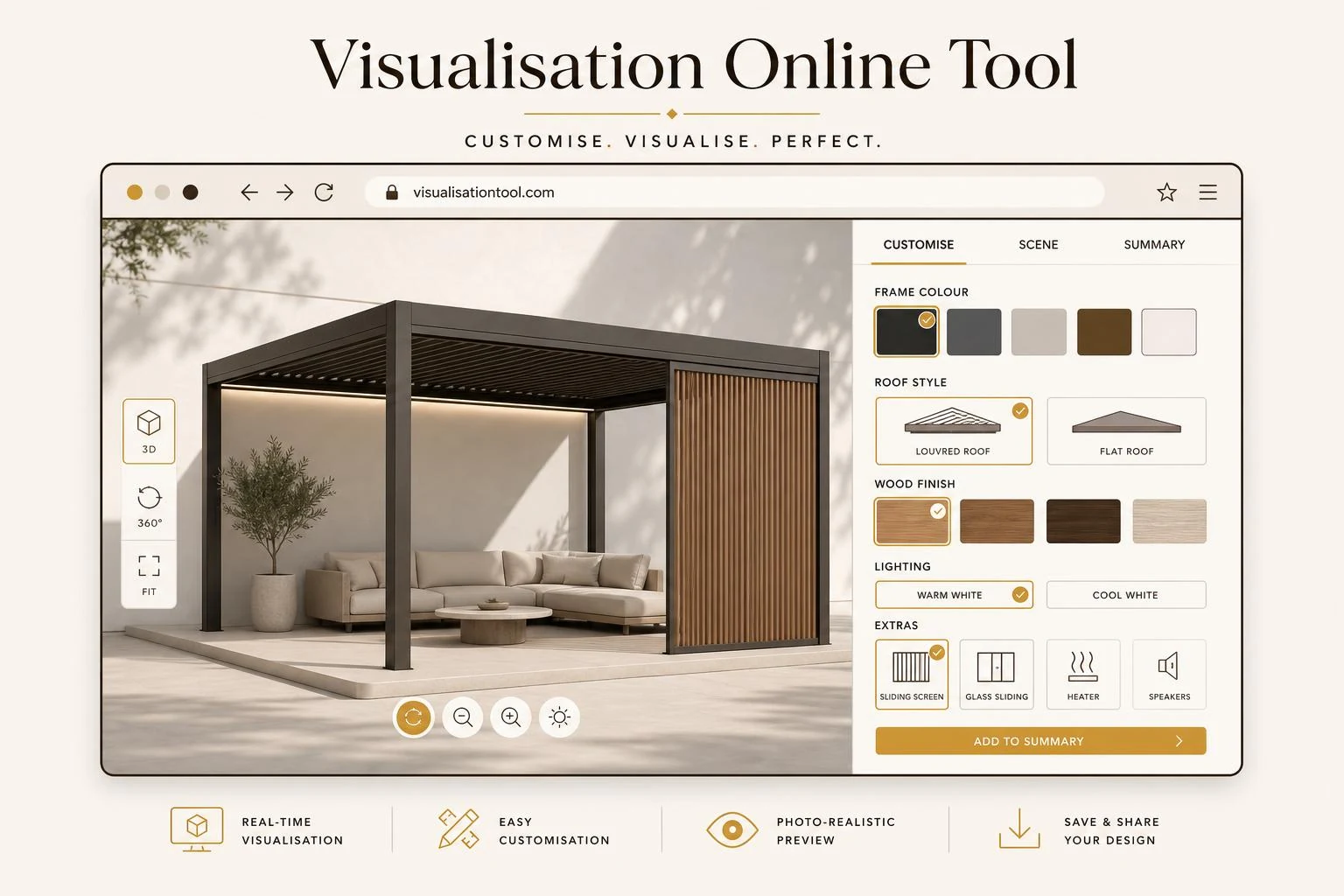Reload the page with the refresh icon
Viewport: 1344px width, 896px height.
[x=324, y=192]
